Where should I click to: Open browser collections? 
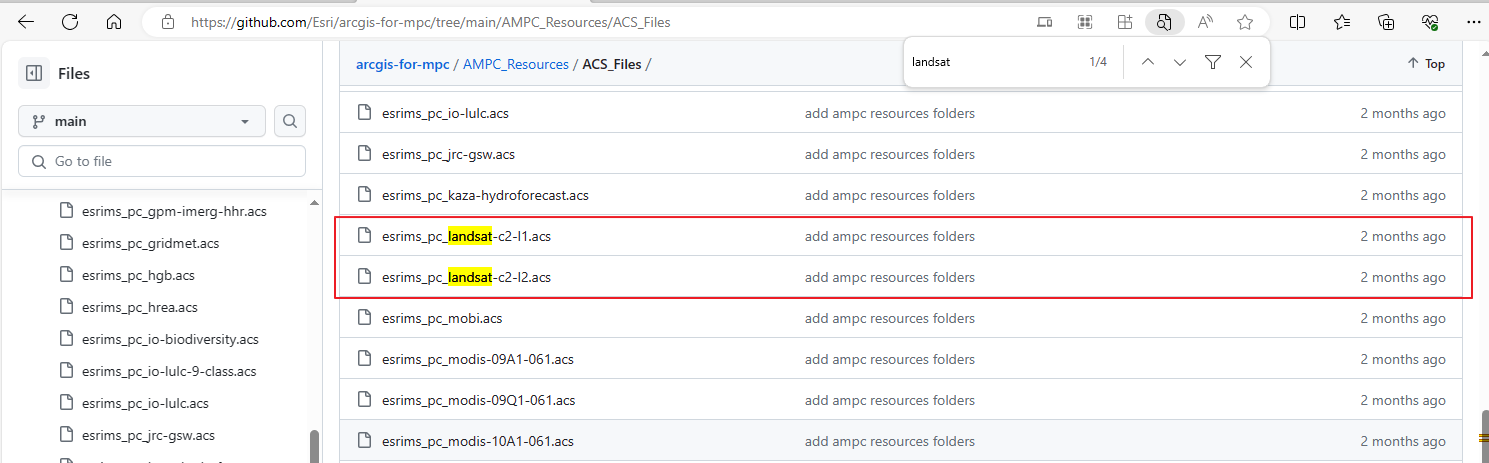[1386, 21]
